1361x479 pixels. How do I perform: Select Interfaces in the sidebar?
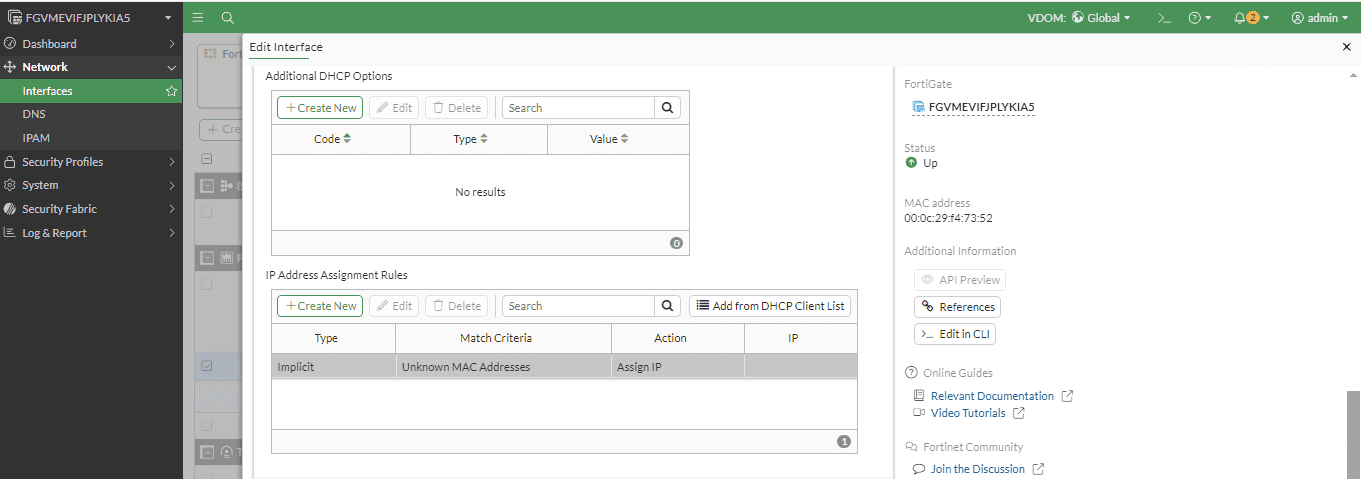[47, 91]
